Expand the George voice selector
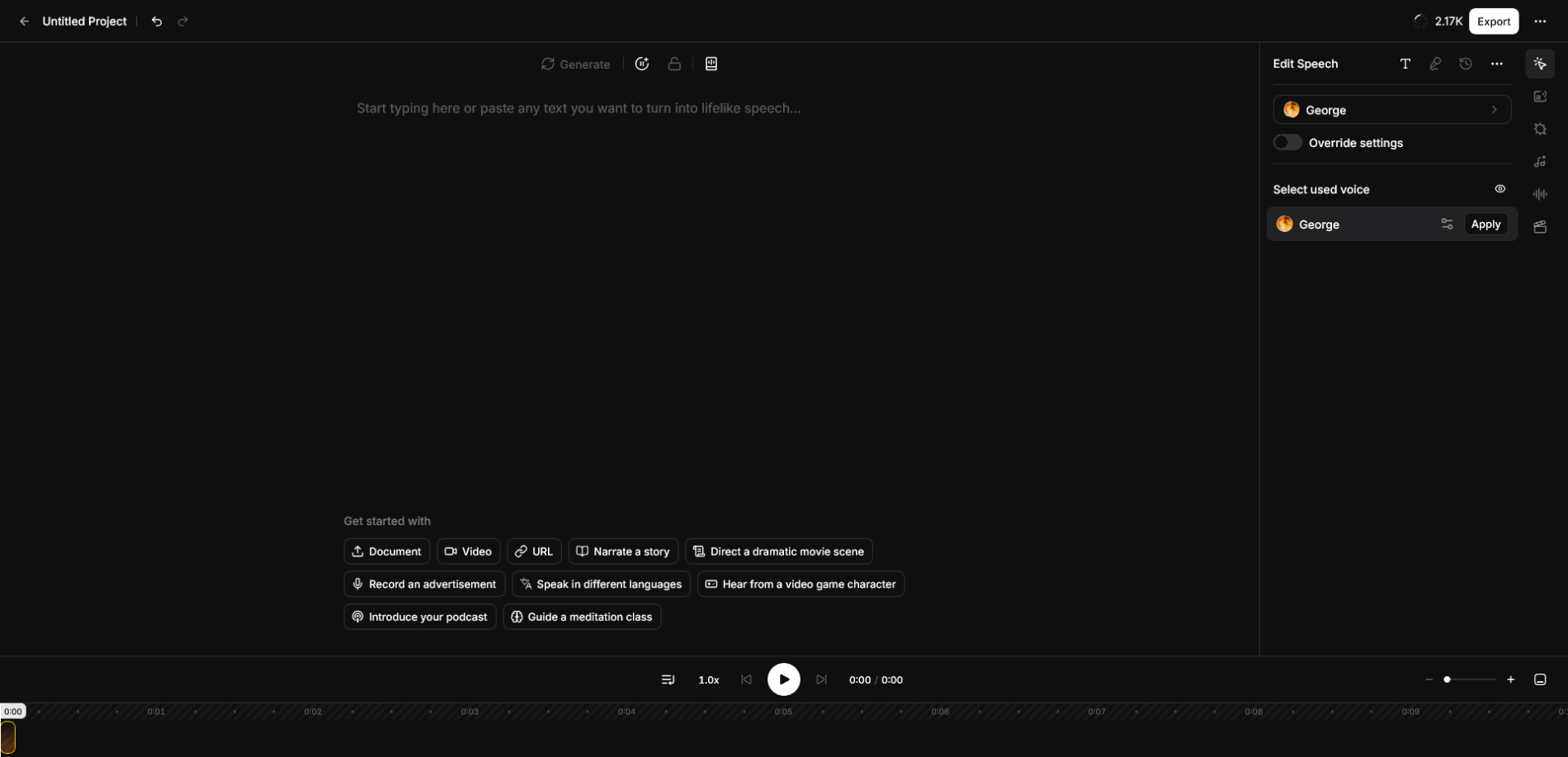Image resolution: width=1568 pixels, height=757 pixels. (x=1391, y=110)
